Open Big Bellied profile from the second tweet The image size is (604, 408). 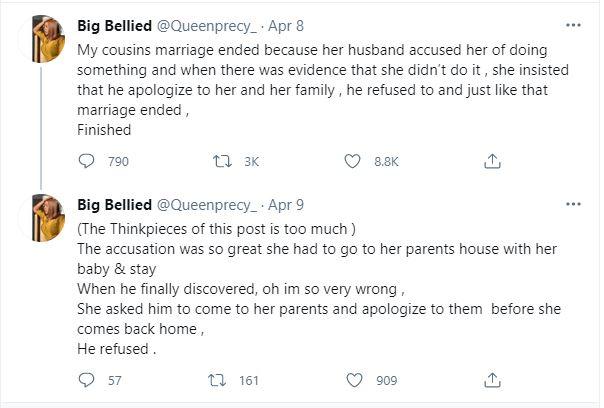(115, 204)
